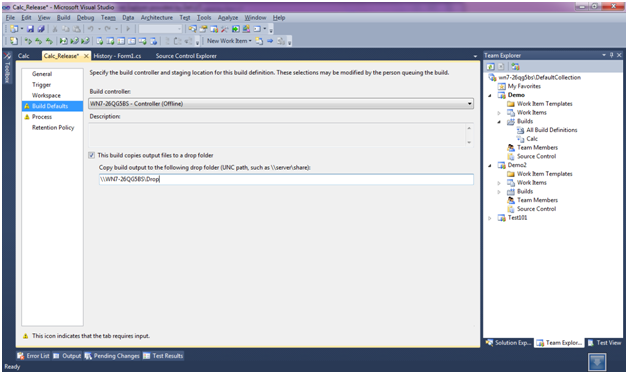The height and width of the screenshot is (374, 628).
Task: Open the File menu
Action: (x=10, y=18)
